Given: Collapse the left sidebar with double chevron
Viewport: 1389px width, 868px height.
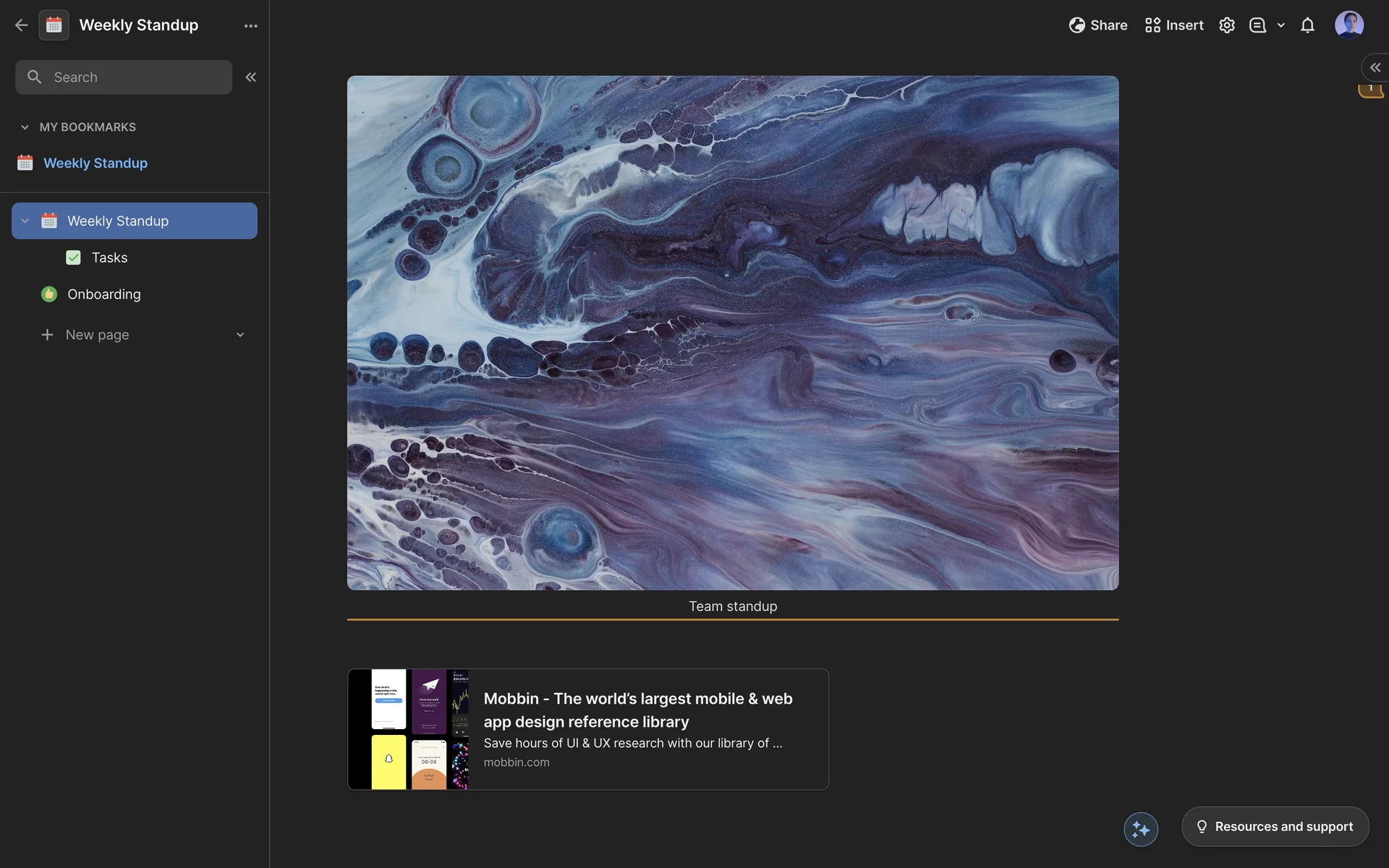Looking at the screenshot, I should click(x=250, y=77).
